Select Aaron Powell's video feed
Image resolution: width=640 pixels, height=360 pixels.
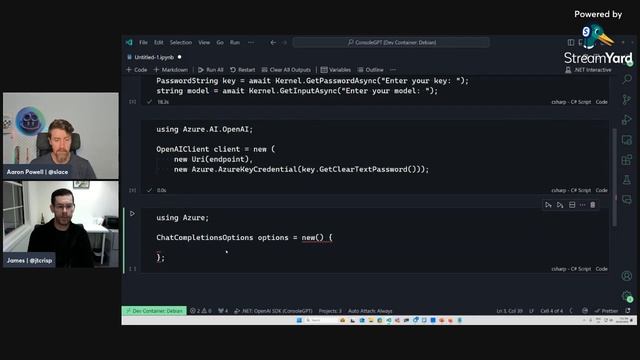pyautogui.click(x=61, y=136)
